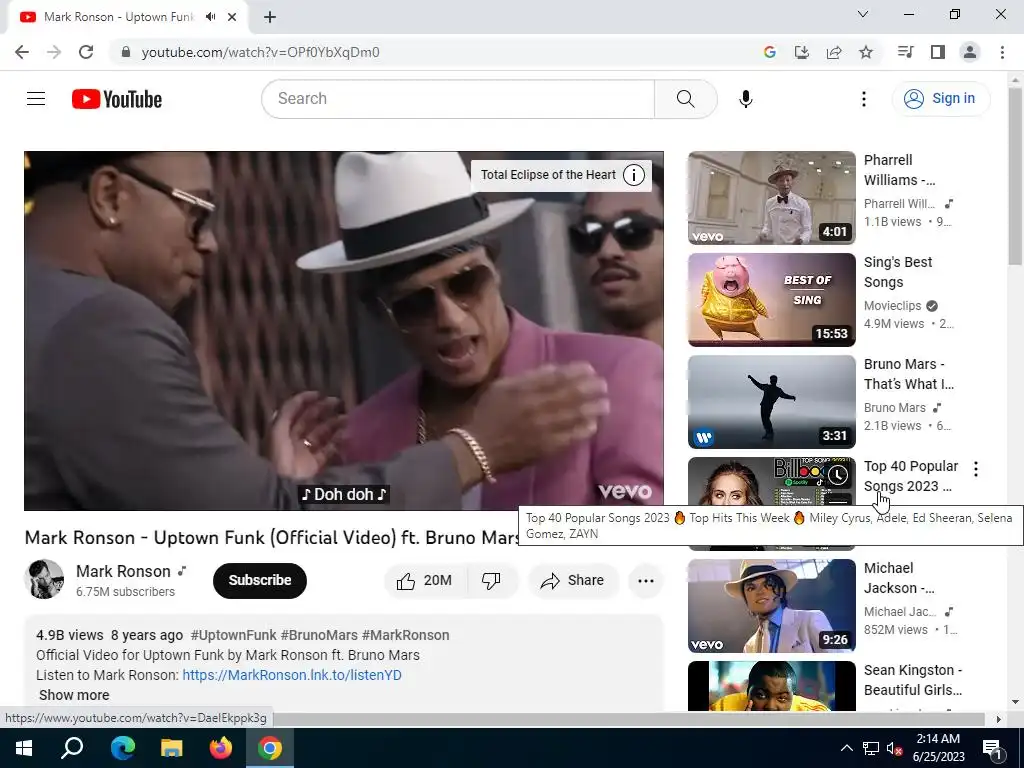Close the Mark Ronson - Uptown Funk tab
The height and width of the screenshot is (768, 1024).
point(232,17)
